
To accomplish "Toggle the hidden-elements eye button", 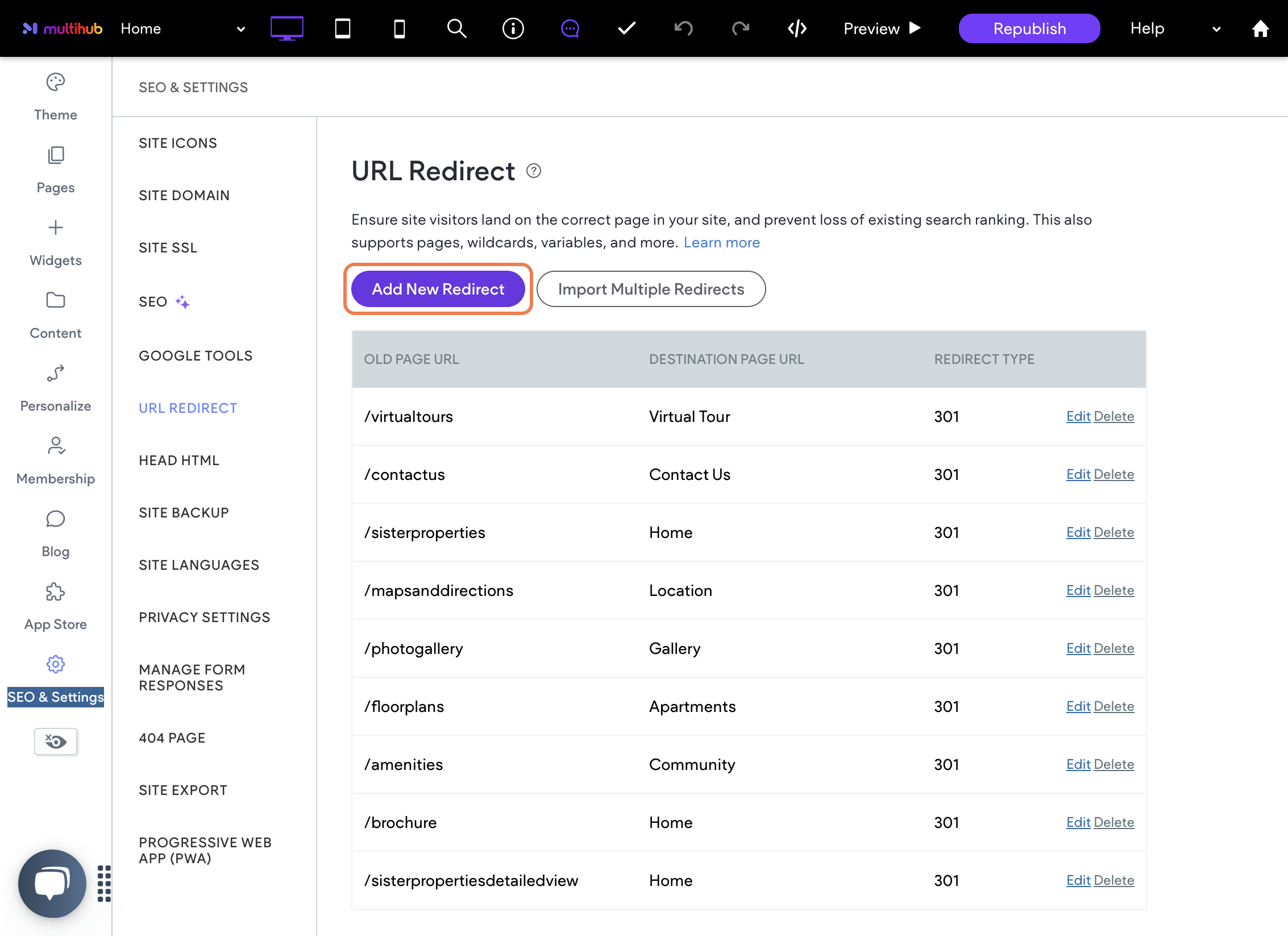I will pos(56,742).
